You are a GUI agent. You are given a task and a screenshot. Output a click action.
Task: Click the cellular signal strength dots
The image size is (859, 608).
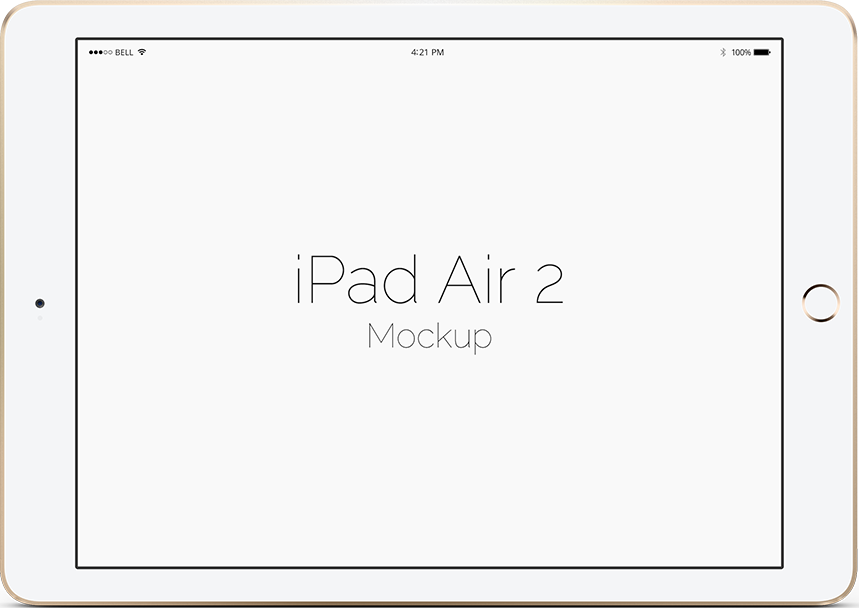pyautogui.click(x=101, y=52)
